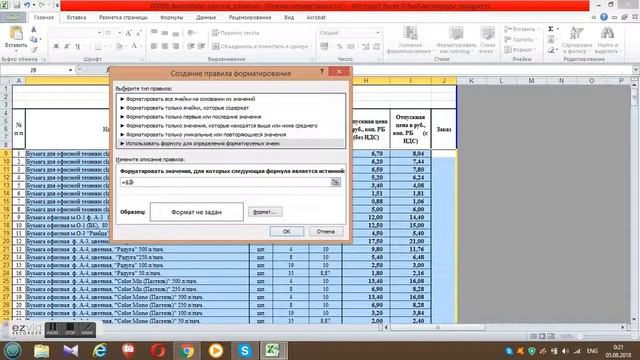The height and width of the screenshot is (360, 640).
Task: Open Cell styles (Стили ячеек) gallery
Action: (487, 40)
